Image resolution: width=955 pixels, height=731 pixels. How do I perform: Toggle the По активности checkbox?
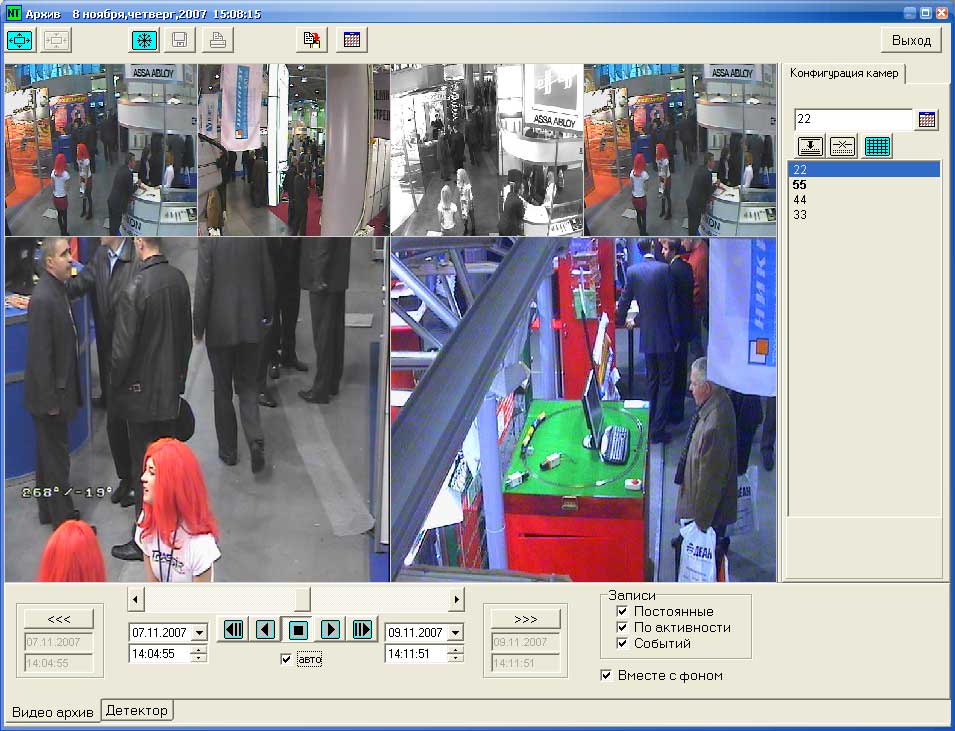click(x=622, y=627)
